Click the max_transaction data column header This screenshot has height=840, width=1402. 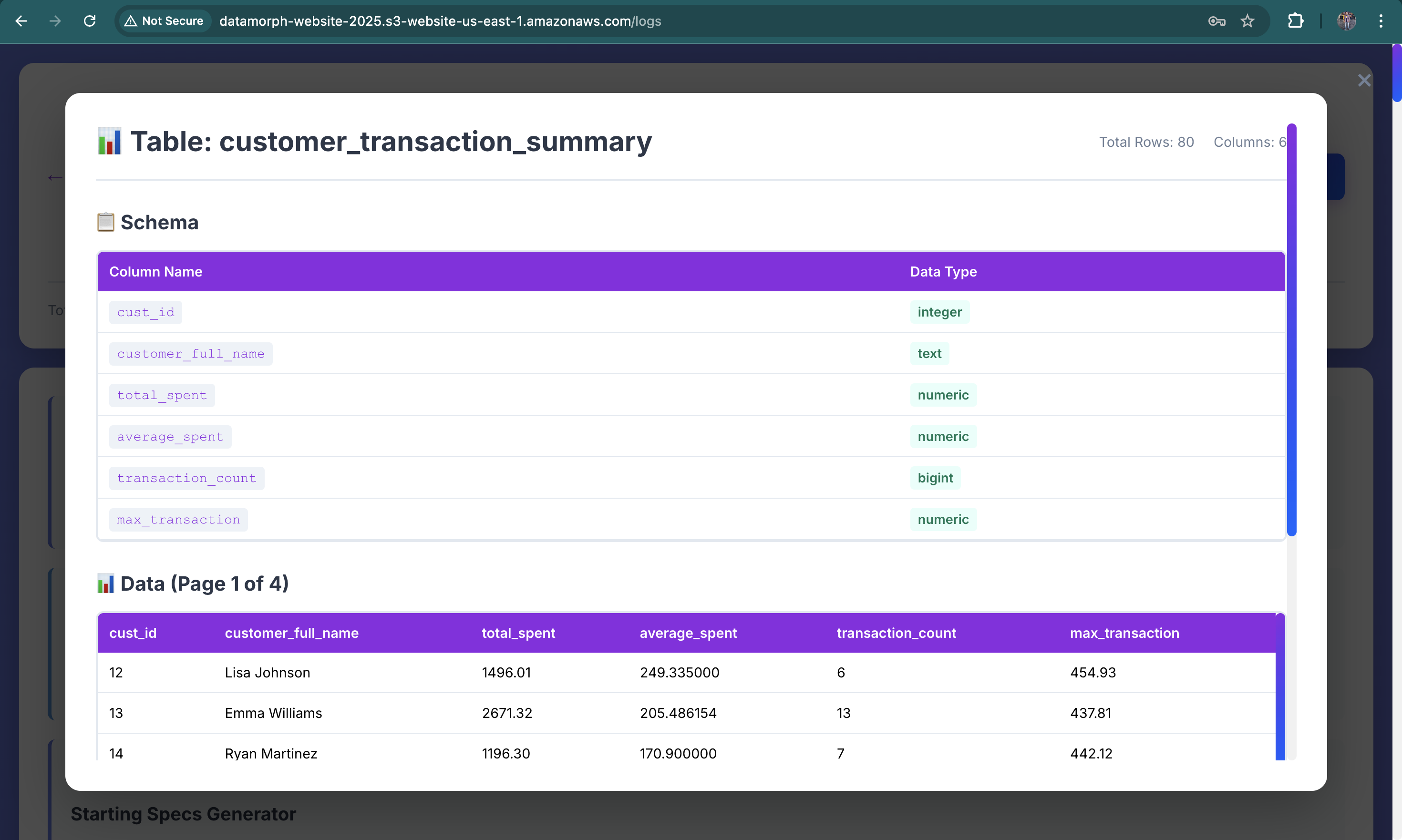(1124, 633)
